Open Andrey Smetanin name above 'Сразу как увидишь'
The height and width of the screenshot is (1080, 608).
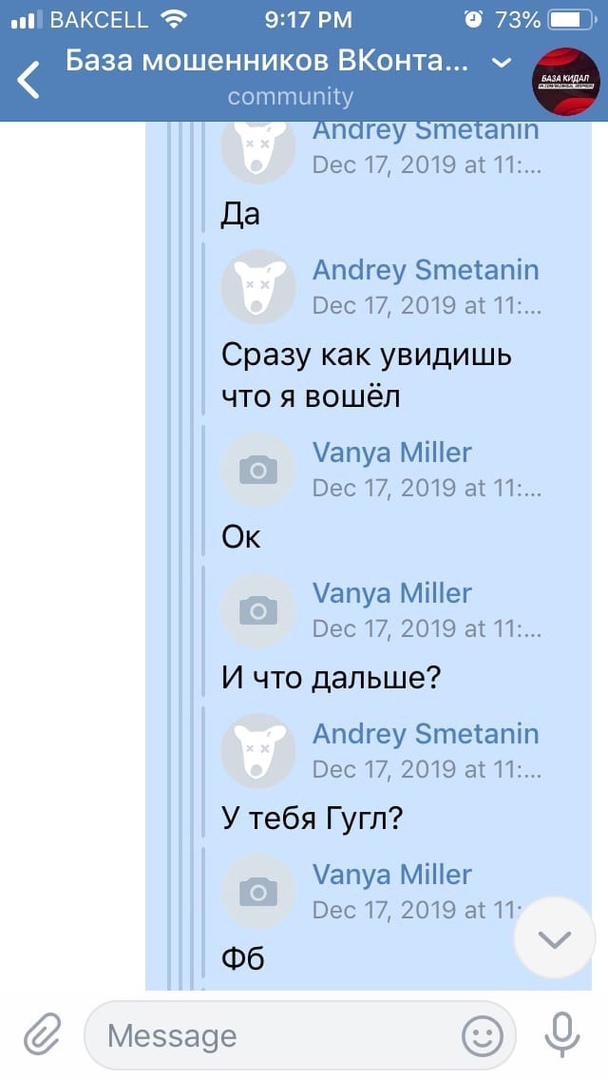tap(425, 270)
